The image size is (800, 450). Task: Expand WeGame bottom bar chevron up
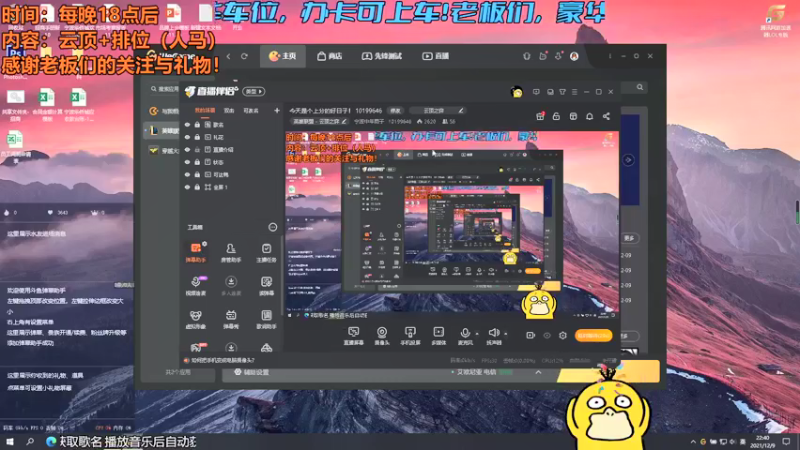538,372
